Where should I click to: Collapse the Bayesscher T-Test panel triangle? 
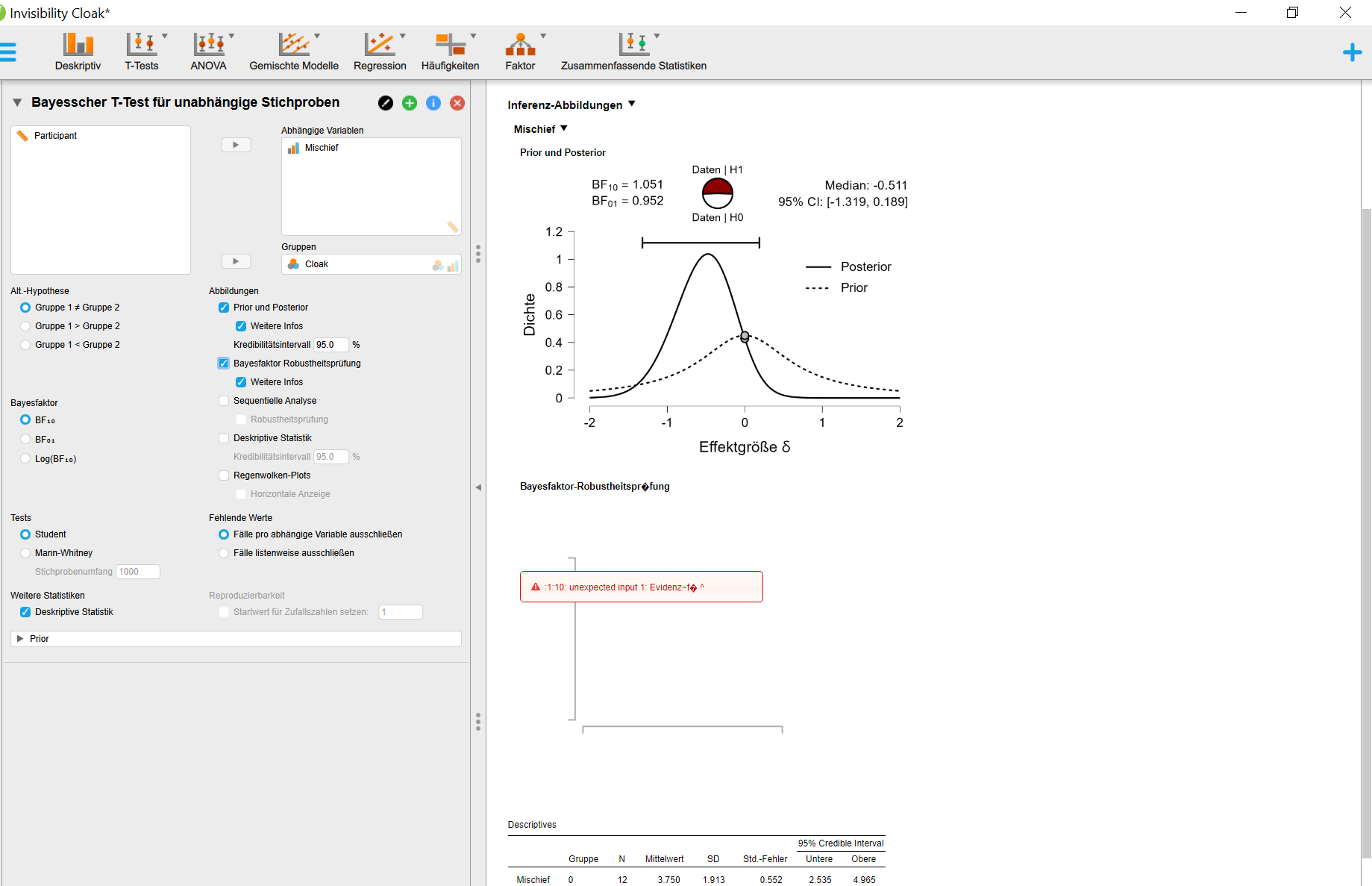pyautogui.click(x=17, y=102)
